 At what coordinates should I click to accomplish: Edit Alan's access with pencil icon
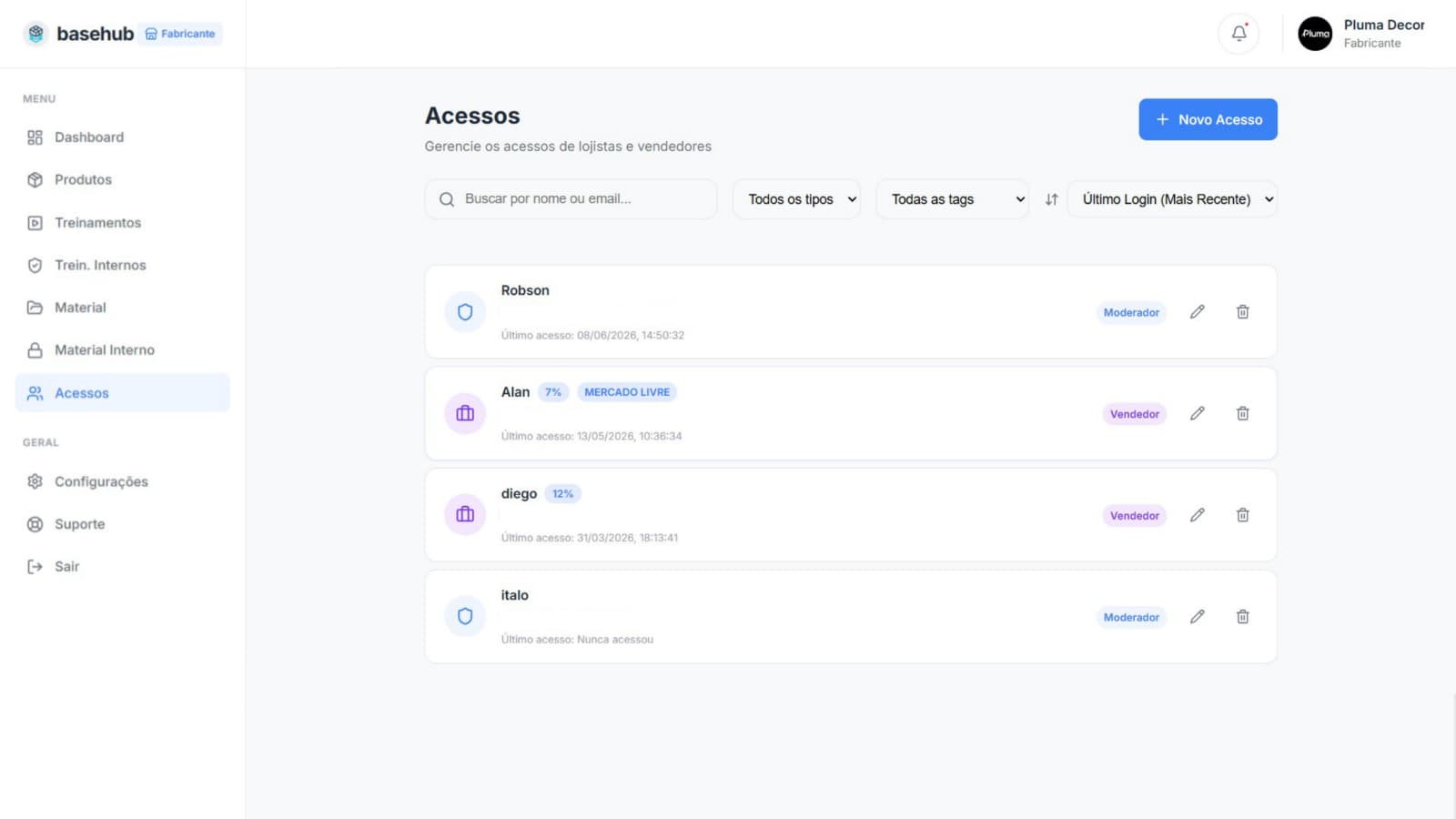coord(1198,413)
